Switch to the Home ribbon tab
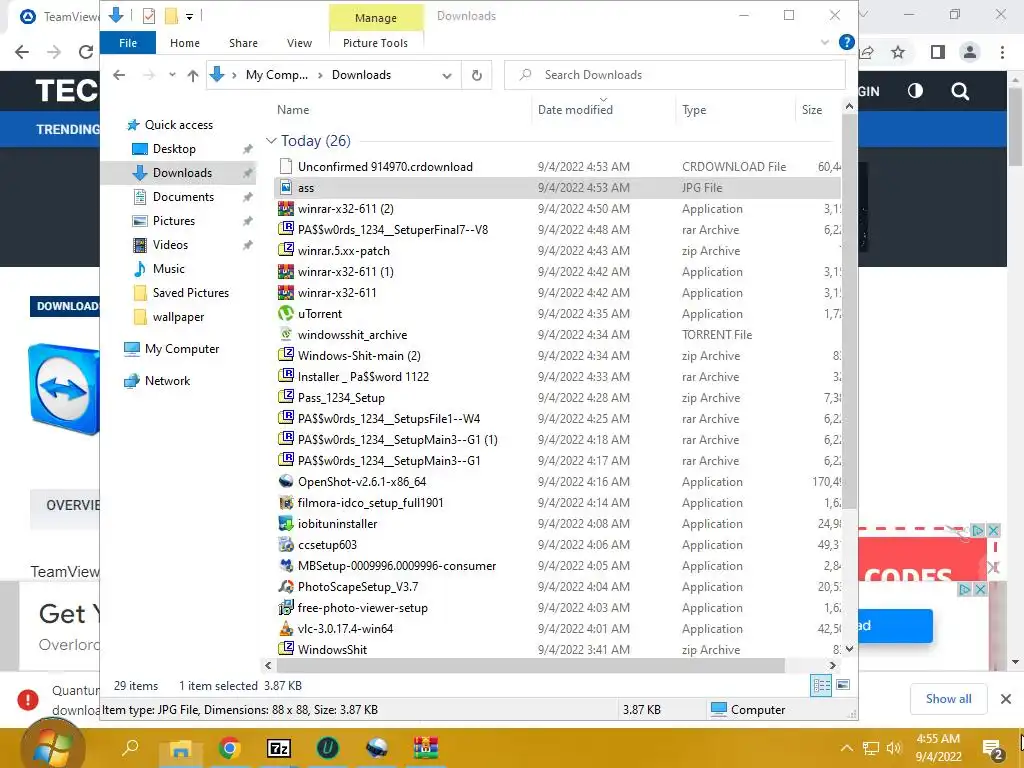Image resolution: width=1024 pixels, height=768 pixels. point(185,43)
